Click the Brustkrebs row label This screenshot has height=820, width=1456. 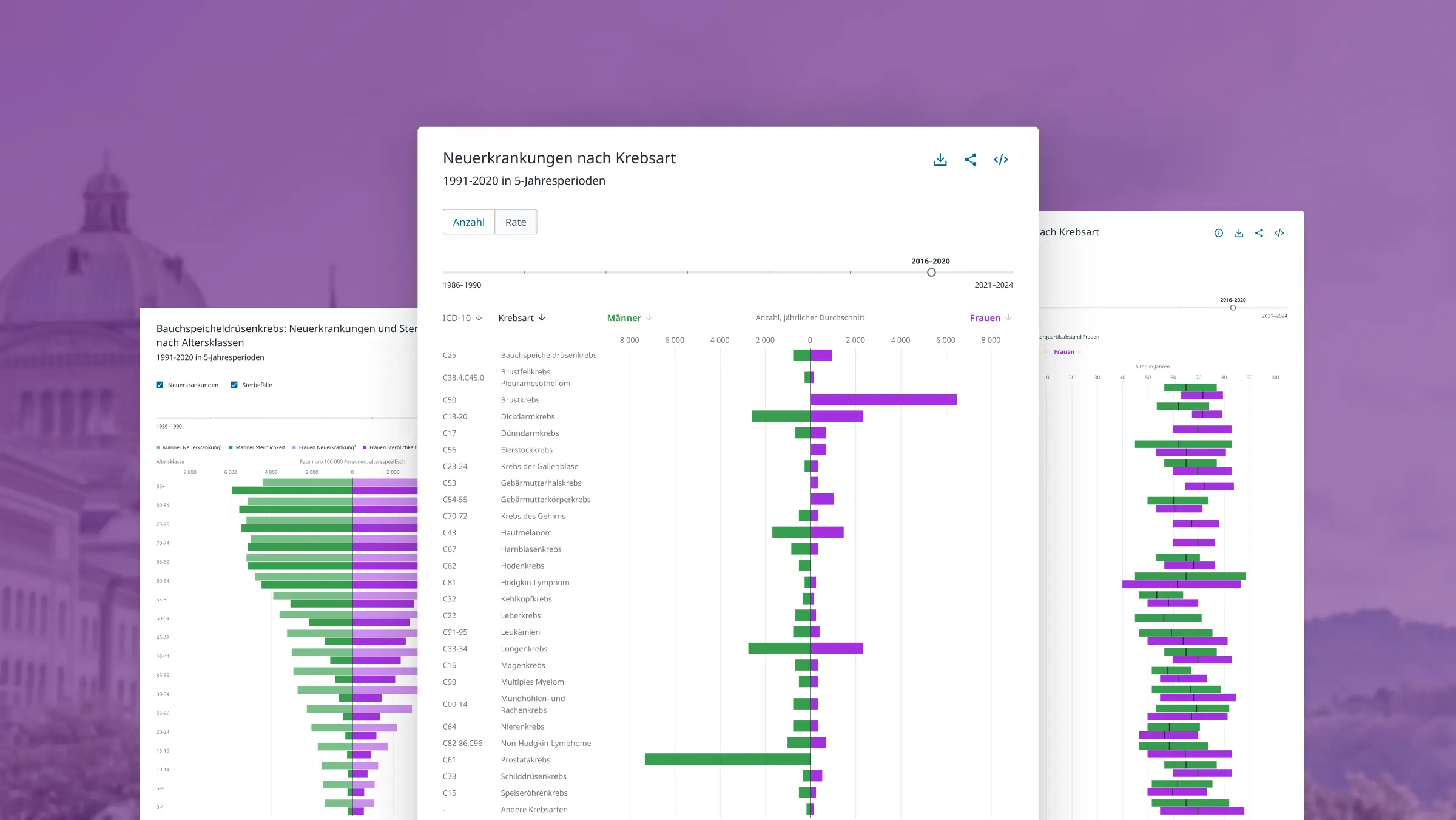pos(520,400)
